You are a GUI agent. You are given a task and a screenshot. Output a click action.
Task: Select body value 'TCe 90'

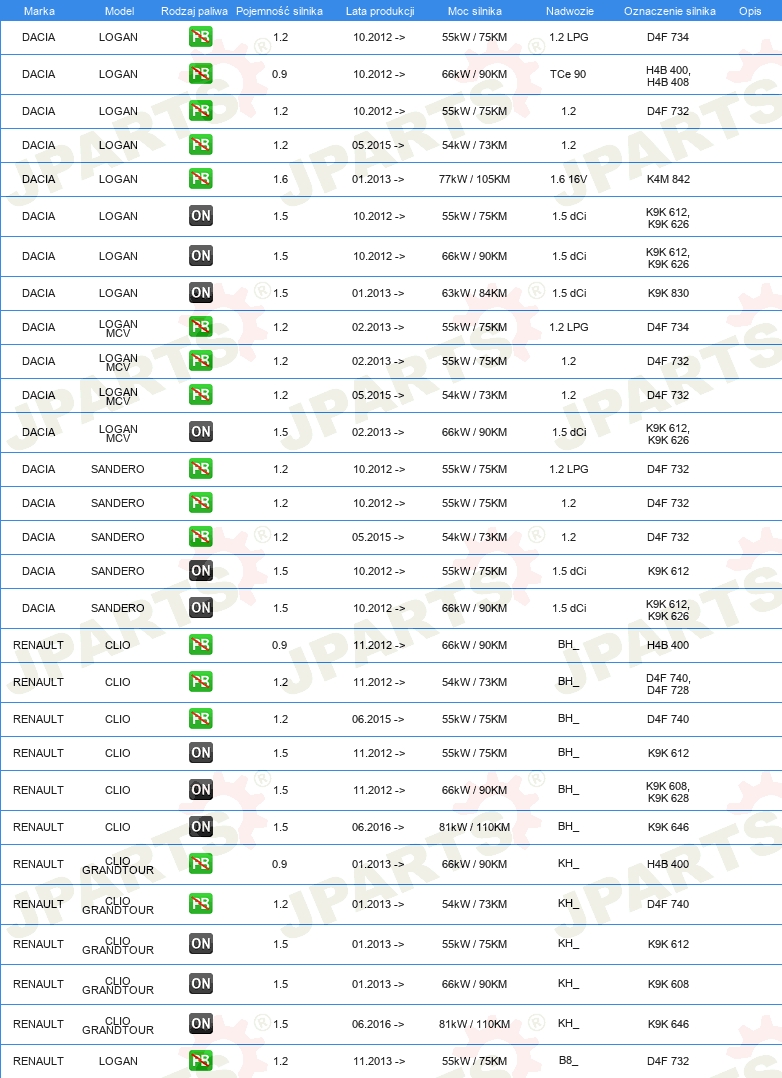point(568,74)
